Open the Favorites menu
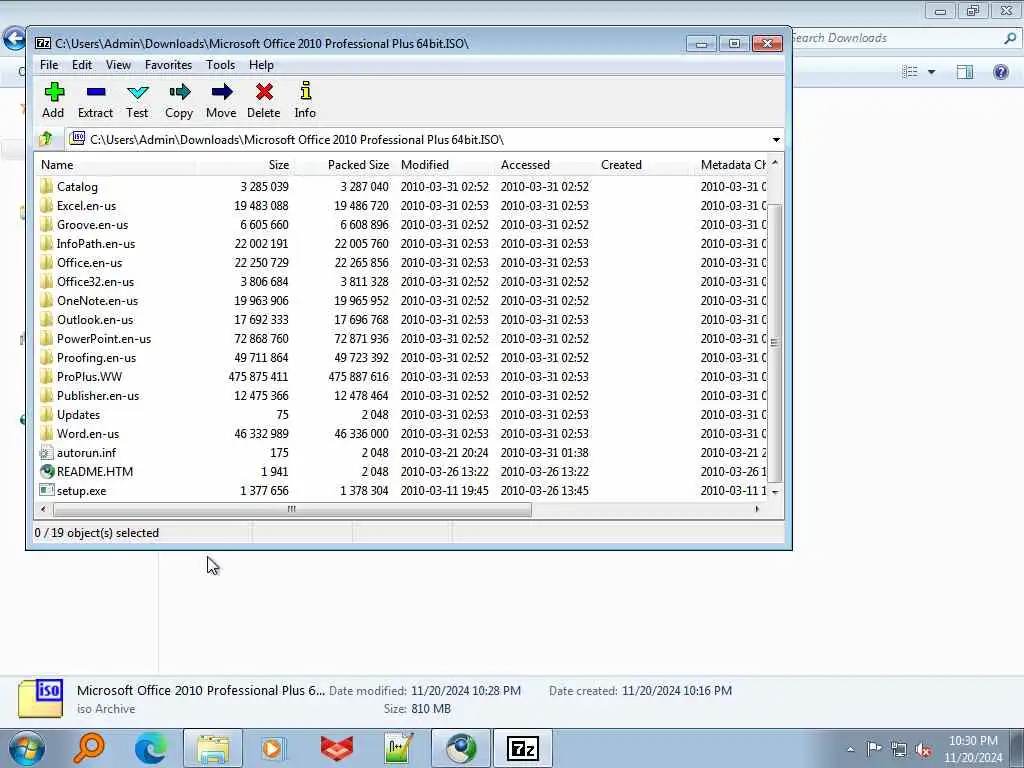1024x768 pixels. (168, 65)
